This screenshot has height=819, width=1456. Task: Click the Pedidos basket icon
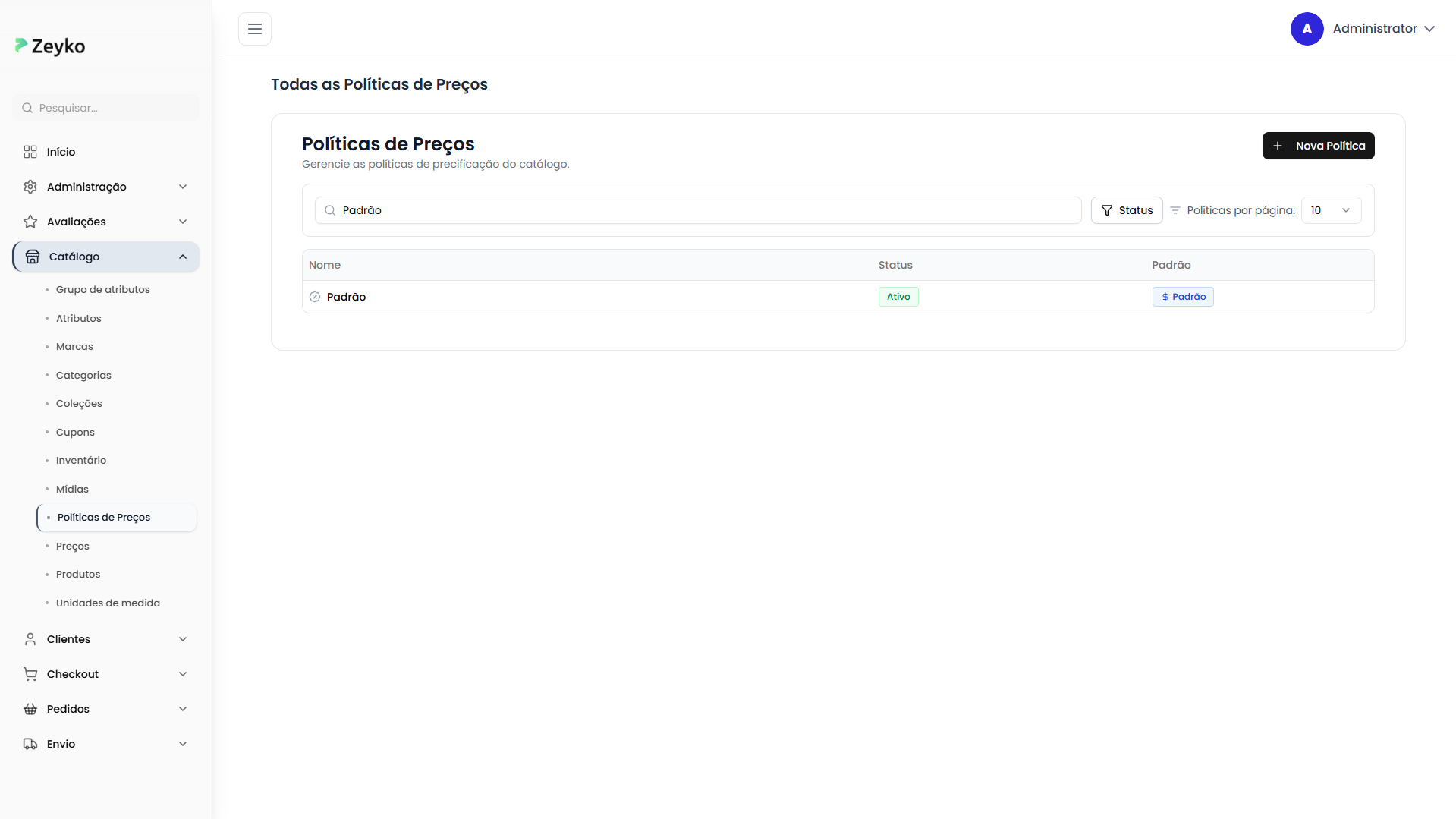(30, 709)
